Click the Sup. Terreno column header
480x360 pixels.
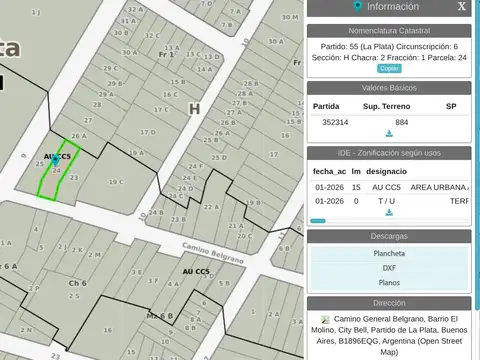coord(387,106)
